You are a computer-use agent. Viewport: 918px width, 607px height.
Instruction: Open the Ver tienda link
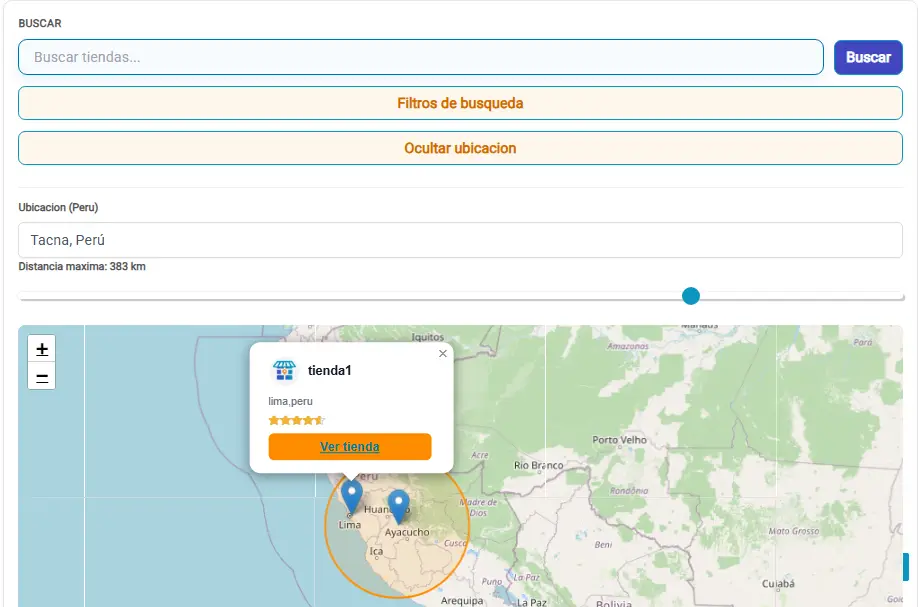[350, 447]
